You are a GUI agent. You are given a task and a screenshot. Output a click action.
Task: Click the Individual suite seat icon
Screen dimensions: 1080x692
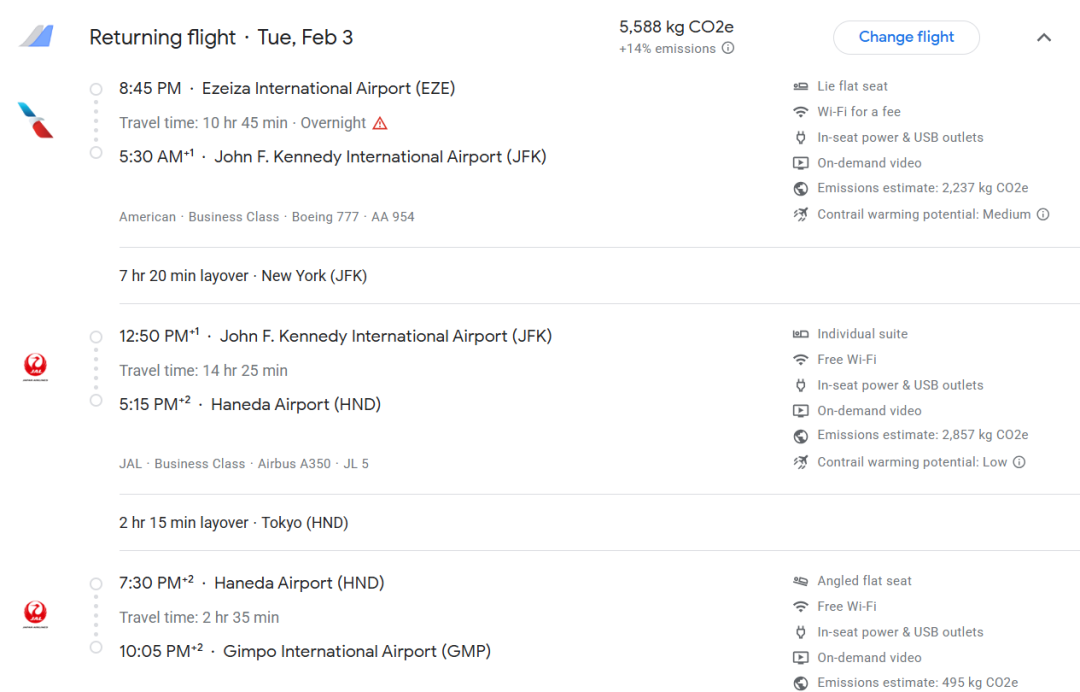click(x=800, y=334)
